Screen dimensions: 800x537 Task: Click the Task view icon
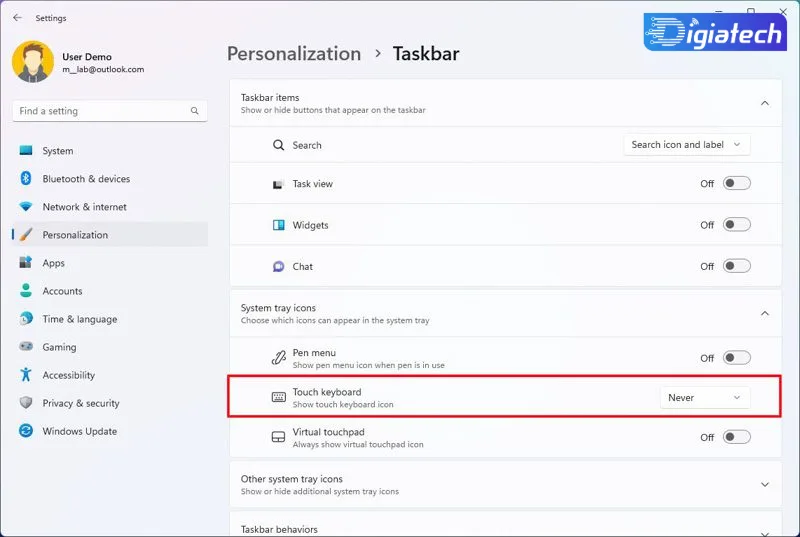pos(278,184)
